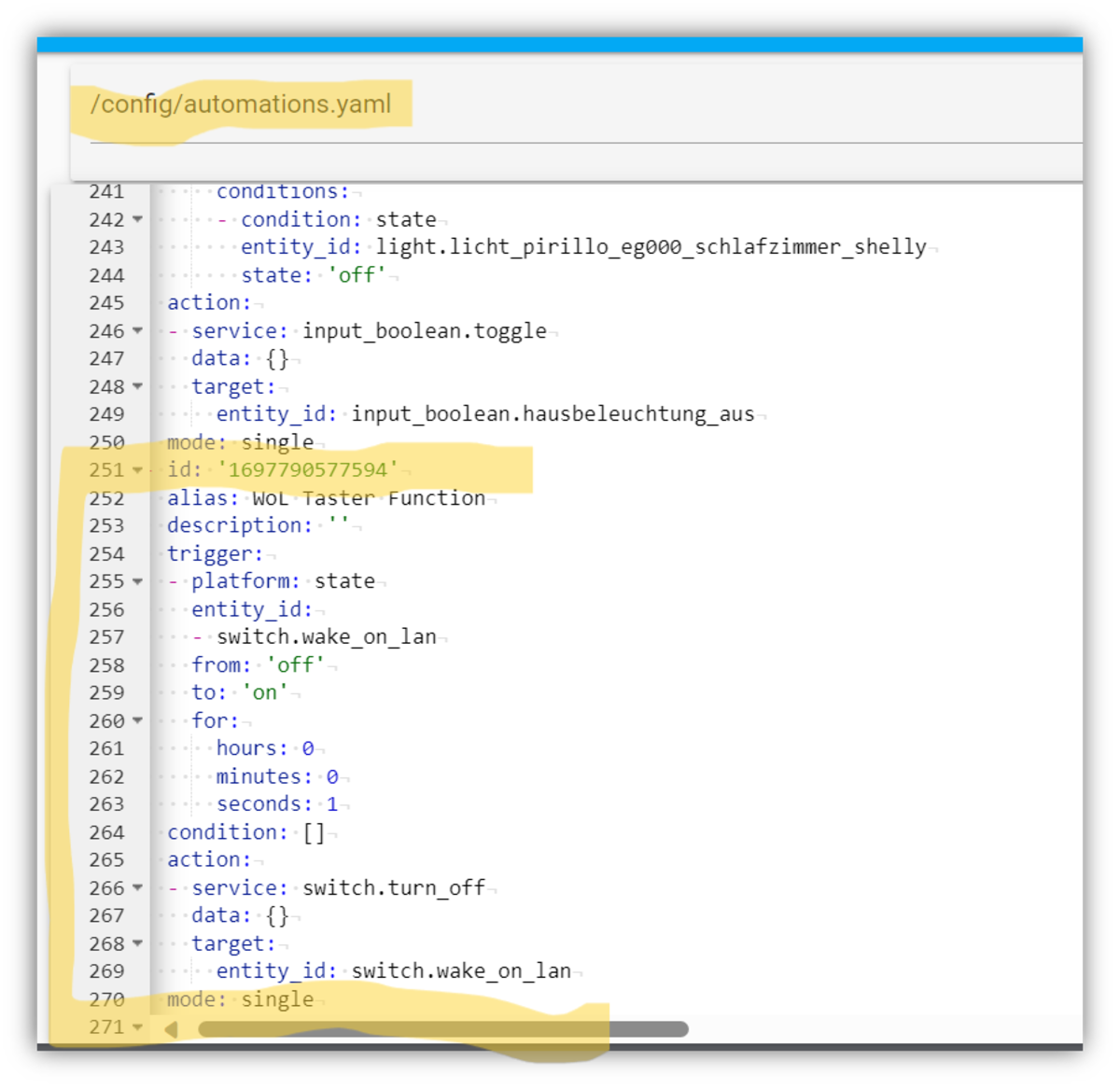Click line number 264 in the gutter
The width and height of the screenshot is (1120, 1088).
[x=106, y=832]
